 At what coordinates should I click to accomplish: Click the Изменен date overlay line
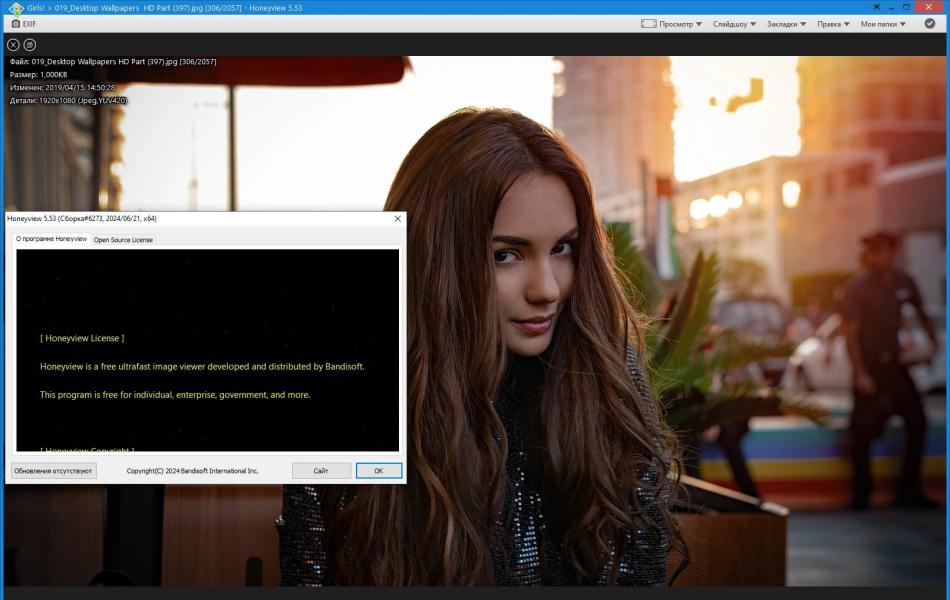[x=62, y=88]
